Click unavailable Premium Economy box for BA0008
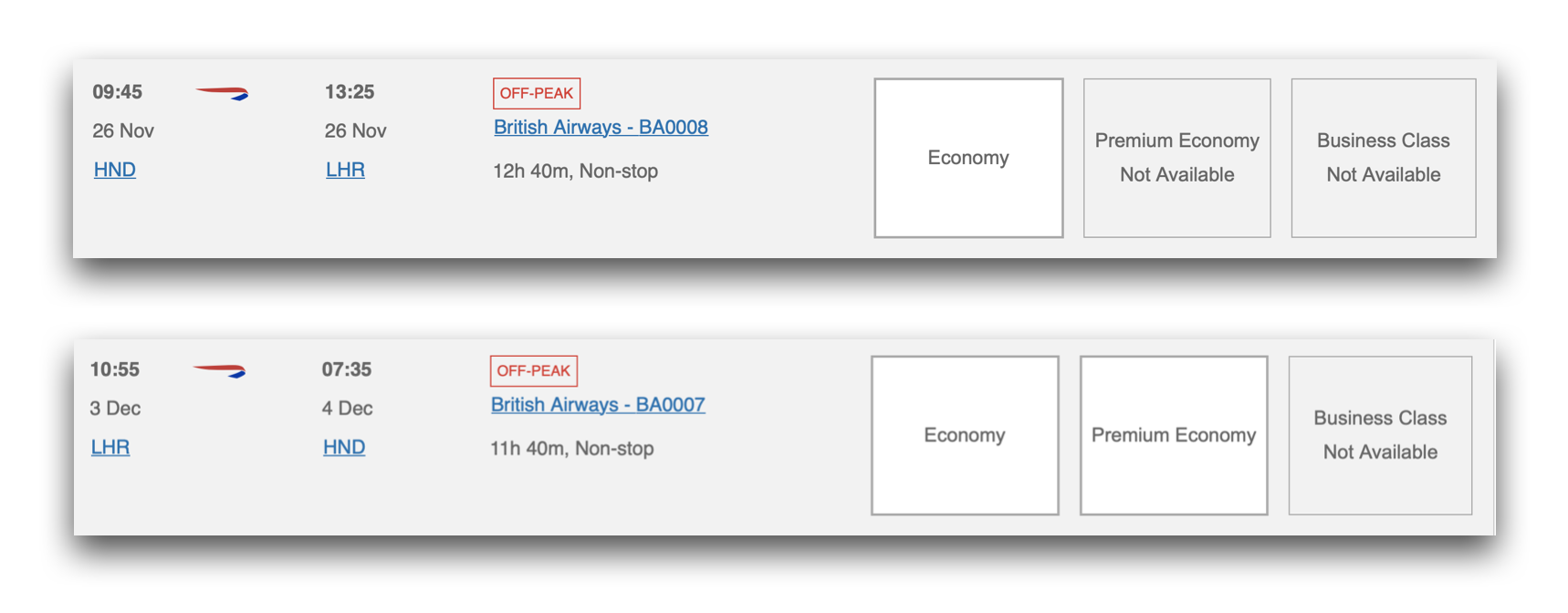1568x613 pixels. pos(1177,158)
